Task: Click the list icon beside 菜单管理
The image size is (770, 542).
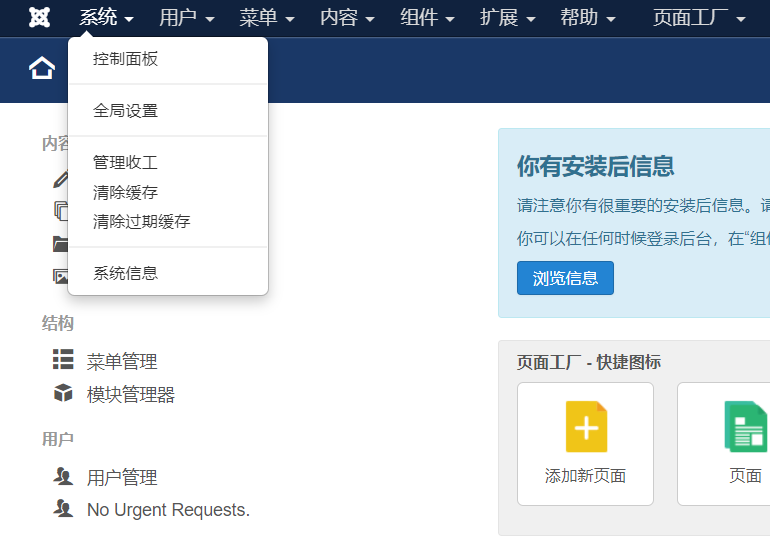Action: pos(63,359)
